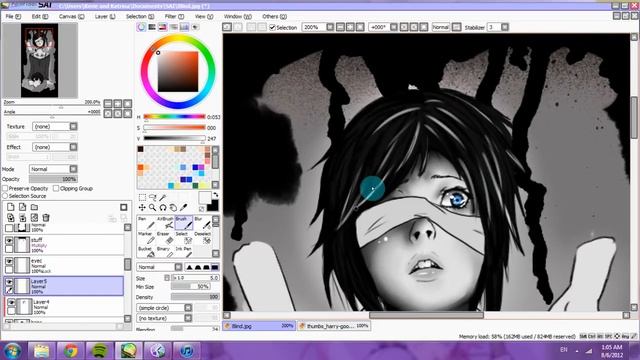Toggle the RGB slider panel
Screen dimensions: 640x360
click(152, 27)
